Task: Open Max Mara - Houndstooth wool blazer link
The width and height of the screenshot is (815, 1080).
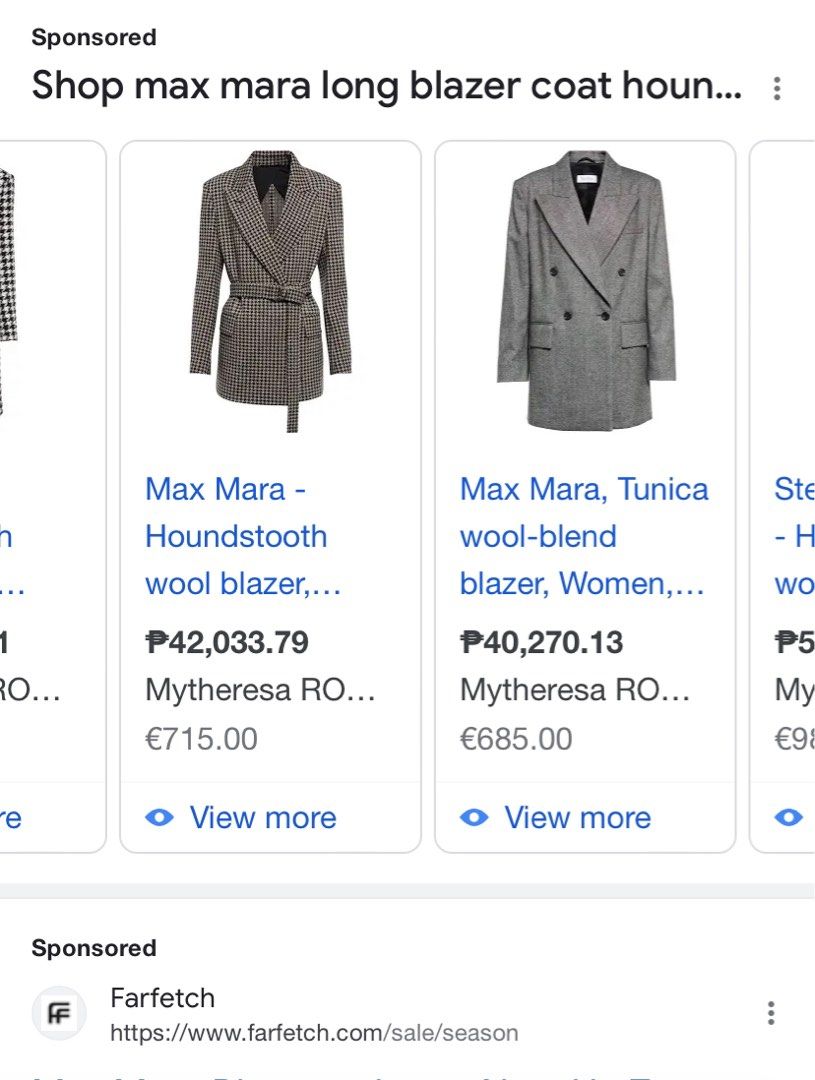Action: [x=243, y=537]
